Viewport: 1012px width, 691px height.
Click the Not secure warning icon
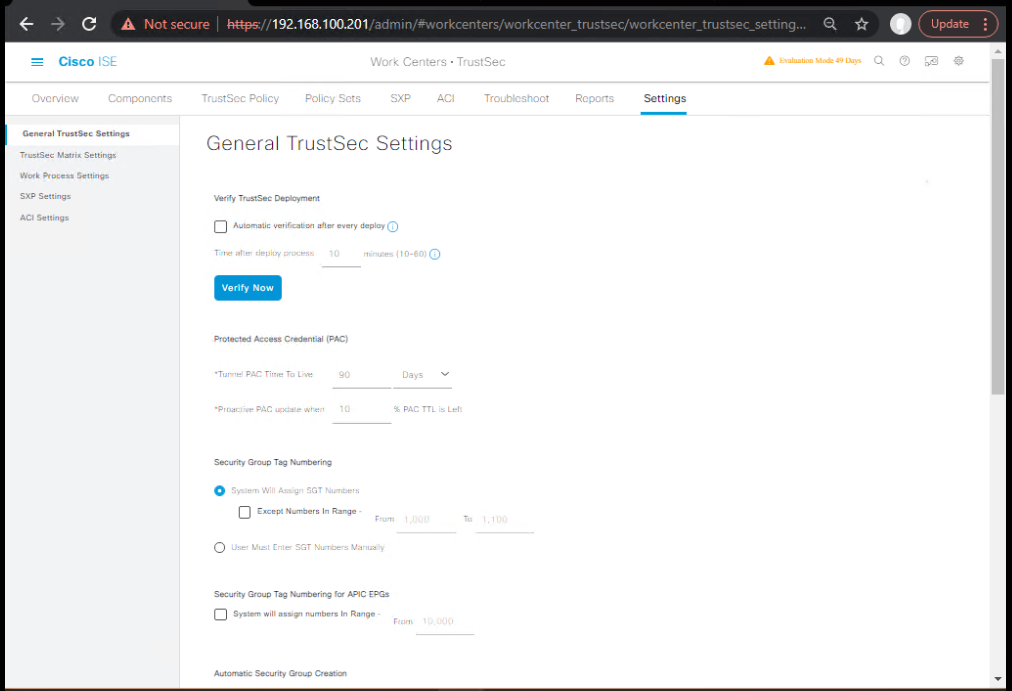128,25
